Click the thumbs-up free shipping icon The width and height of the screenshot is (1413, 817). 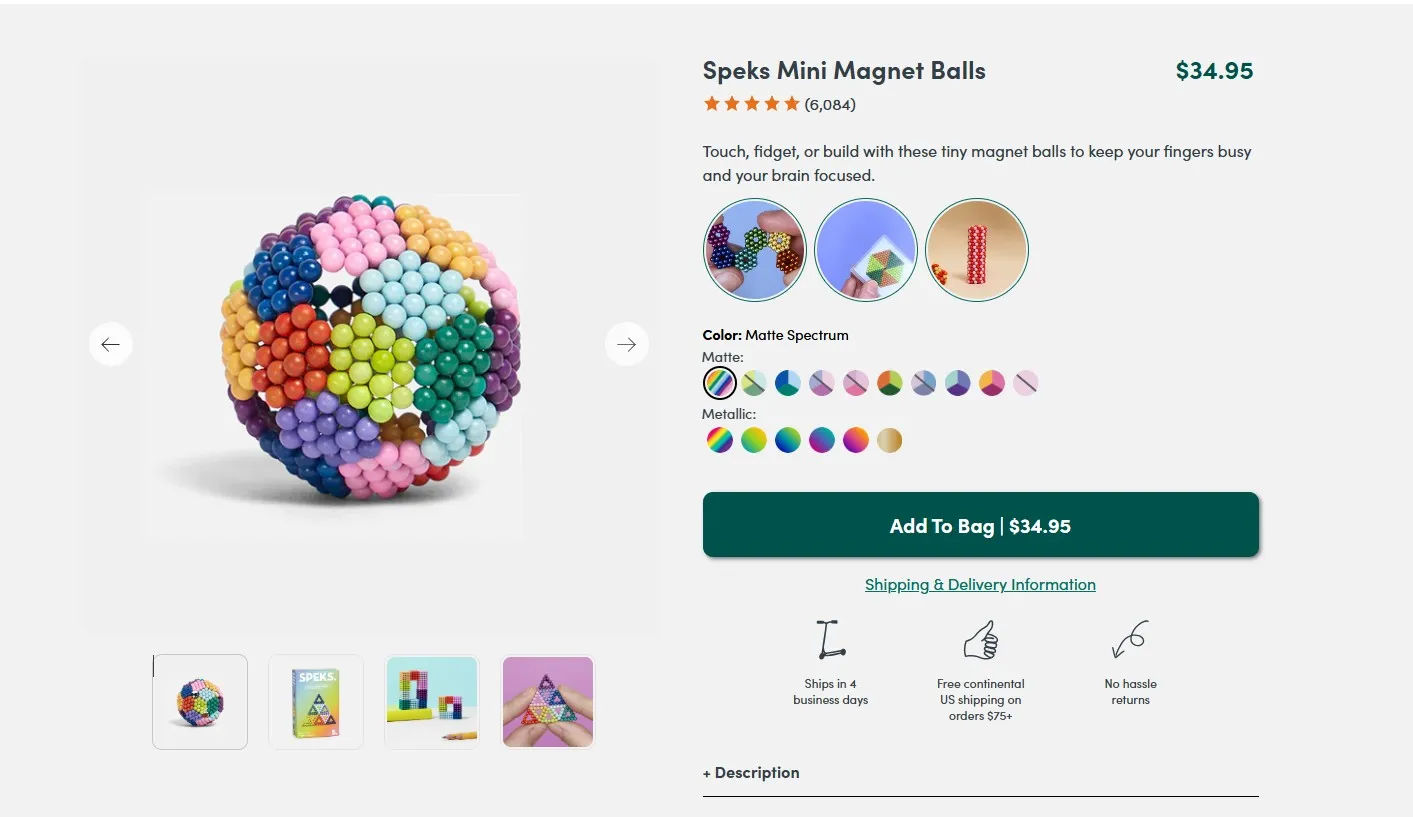pyautogui.click(x=981, y=637)
